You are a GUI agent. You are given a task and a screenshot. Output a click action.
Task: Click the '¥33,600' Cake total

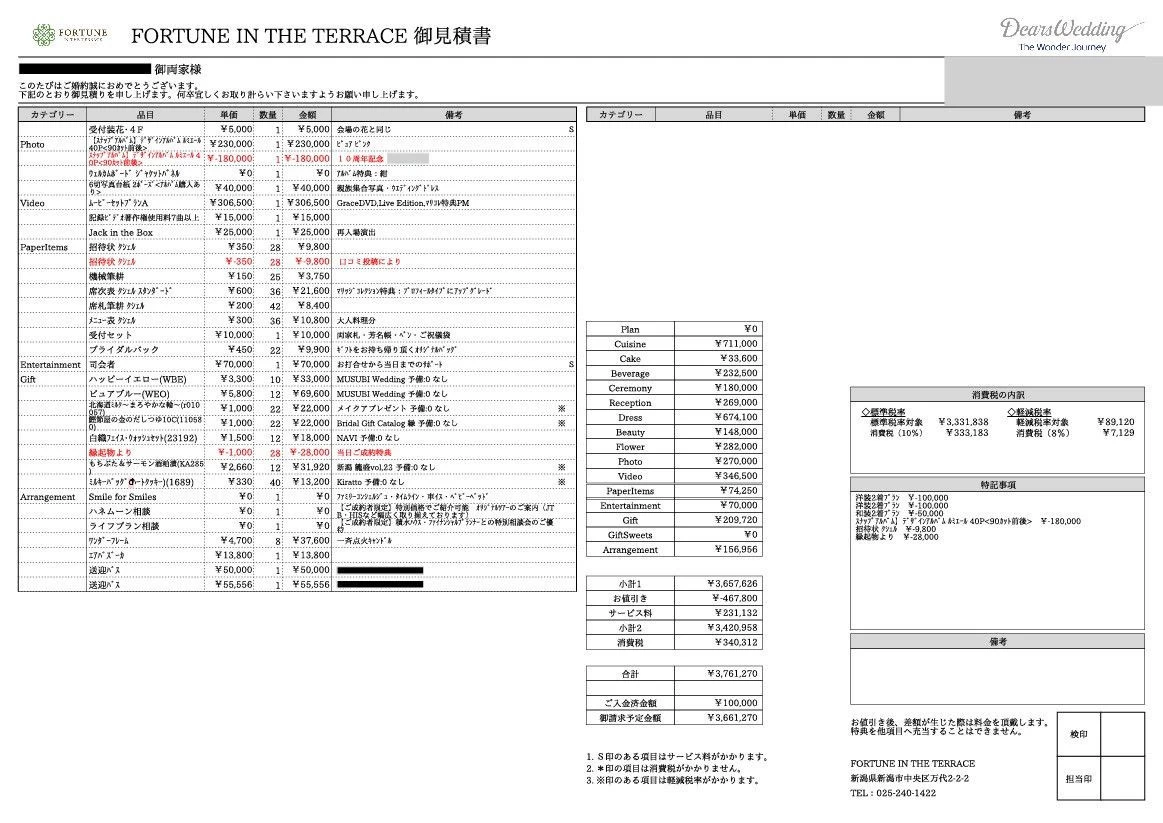739,358
